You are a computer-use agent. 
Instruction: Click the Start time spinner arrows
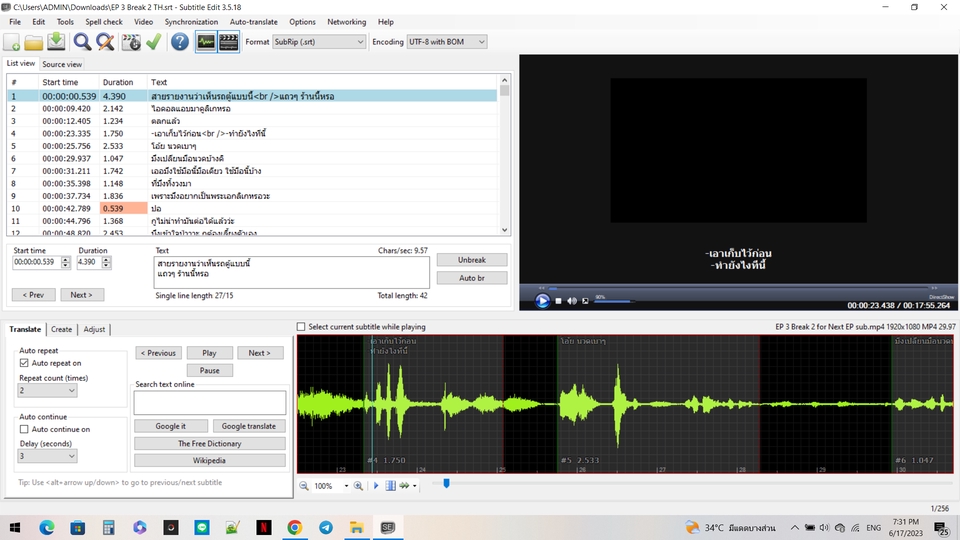tap(66, 262)
